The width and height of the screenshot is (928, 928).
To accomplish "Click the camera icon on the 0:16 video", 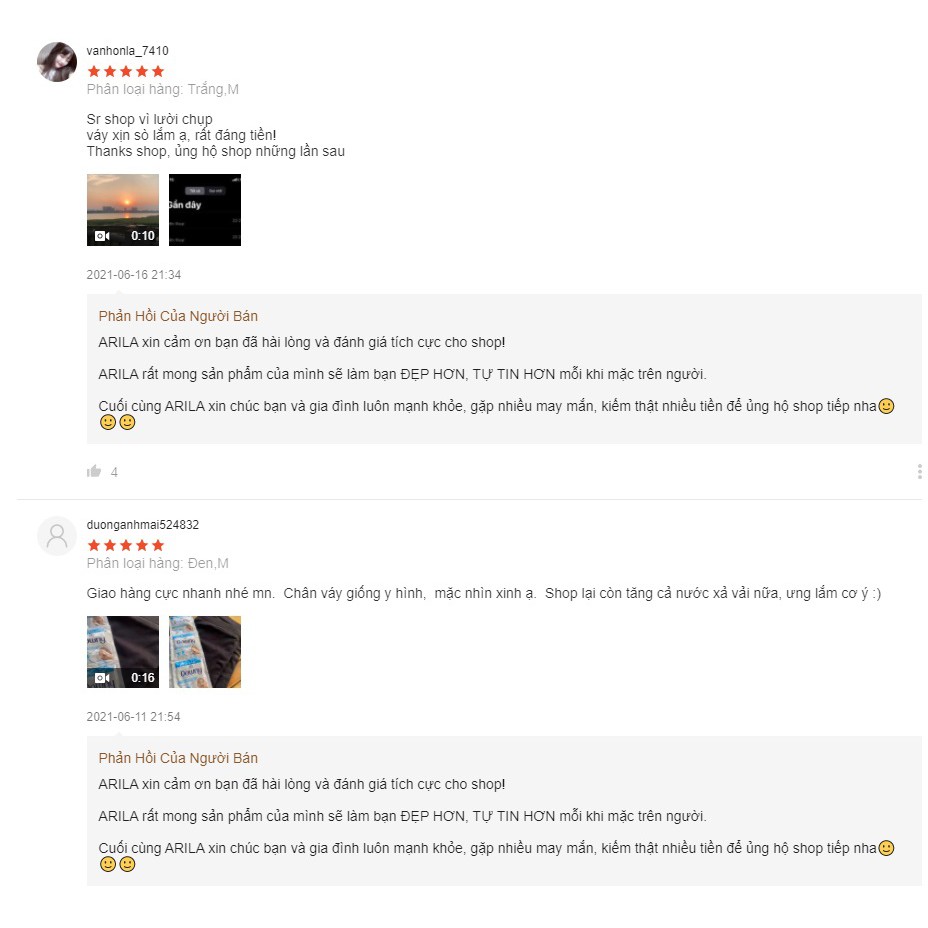I will pos(102,678).
